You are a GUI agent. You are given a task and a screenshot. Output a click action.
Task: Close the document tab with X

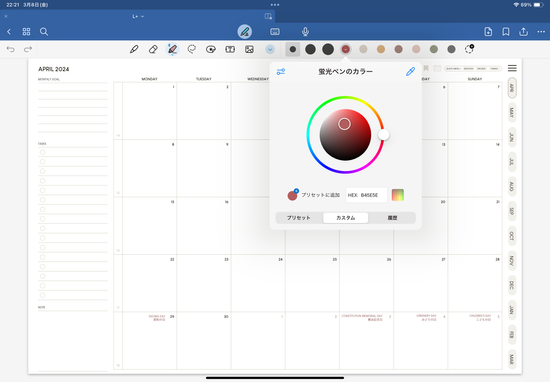point(6,16)
